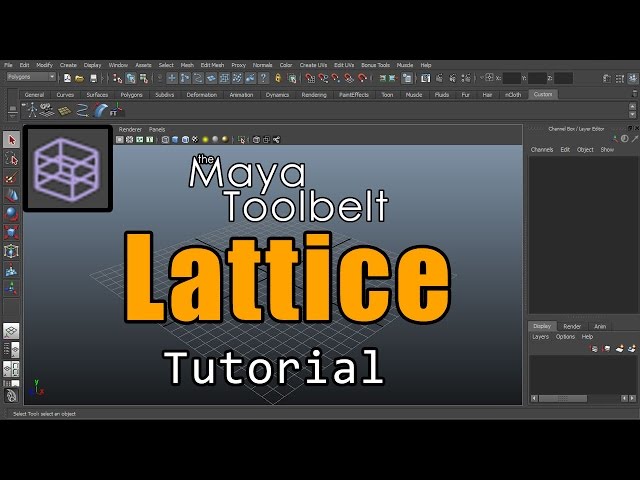Activate the Move tool cone icon
The height and width of the screenshot is (480, 640).
11,196
